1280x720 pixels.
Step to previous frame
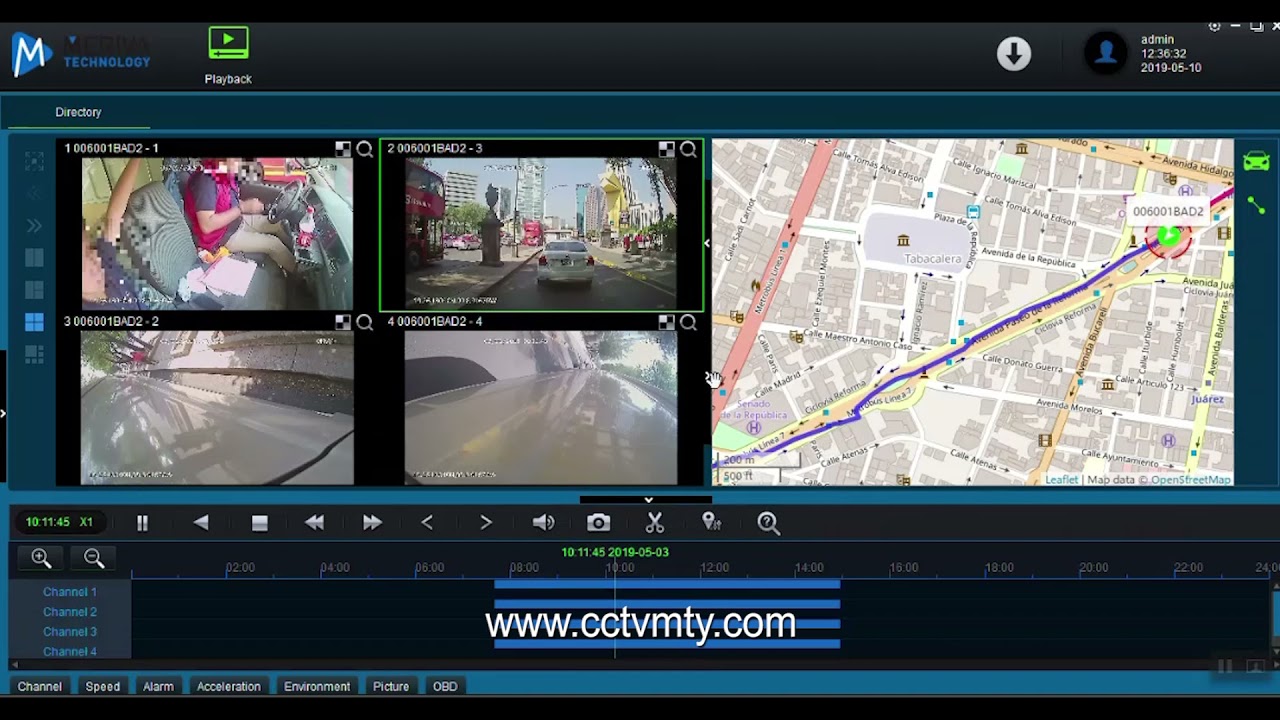point(427,523)
